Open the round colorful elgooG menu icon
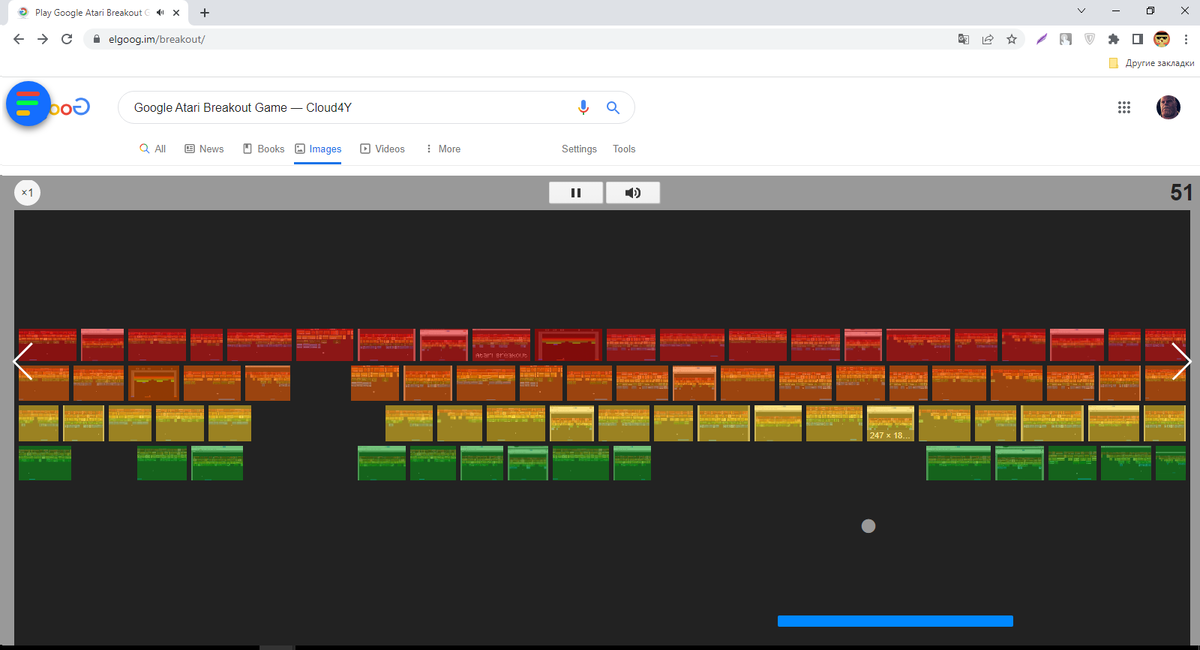 (29, 104)
